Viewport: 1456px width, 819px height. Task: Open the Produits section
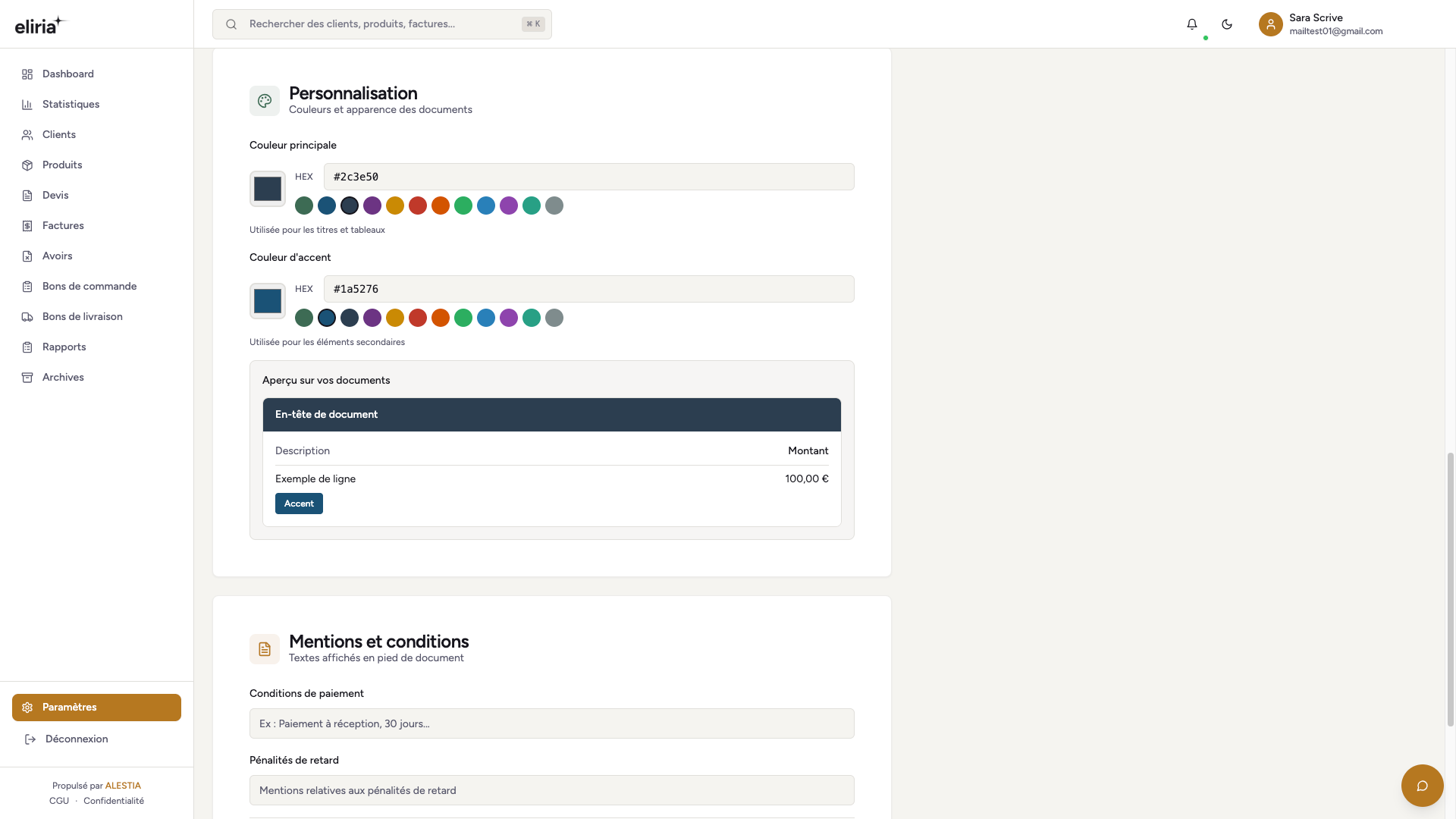tap(62, 165)
